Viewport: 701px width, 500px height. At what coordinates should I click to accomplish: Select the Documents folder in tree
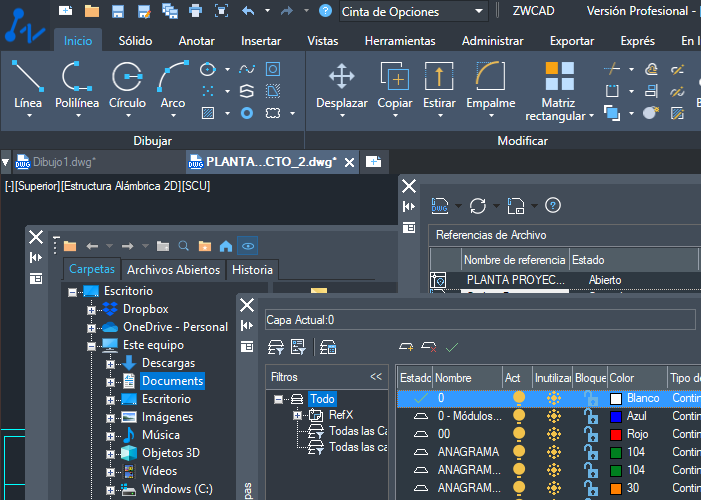click(172, 381)
